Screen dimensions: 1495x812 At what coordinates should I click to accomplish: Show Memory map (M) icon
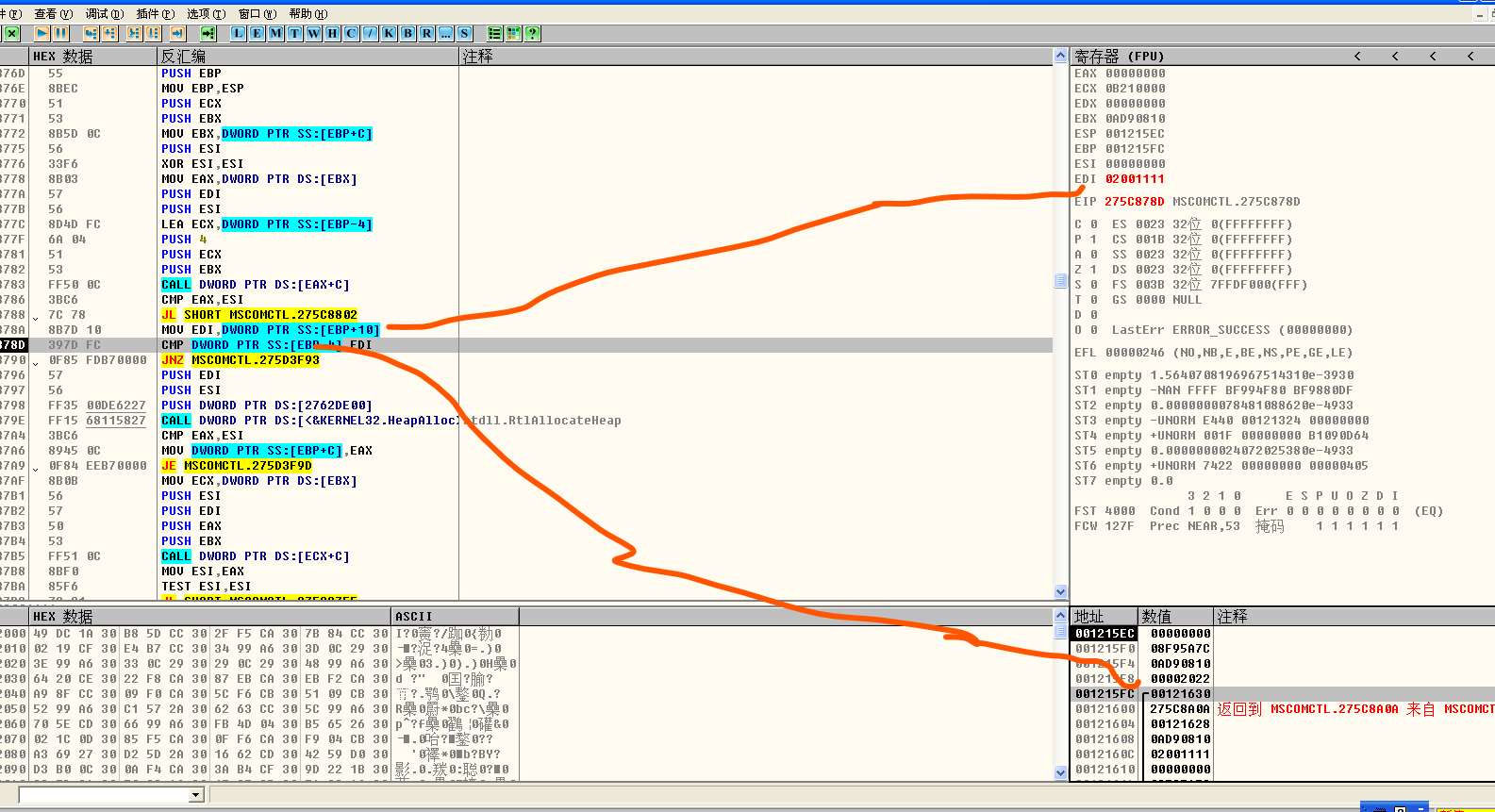pos(276,33)
